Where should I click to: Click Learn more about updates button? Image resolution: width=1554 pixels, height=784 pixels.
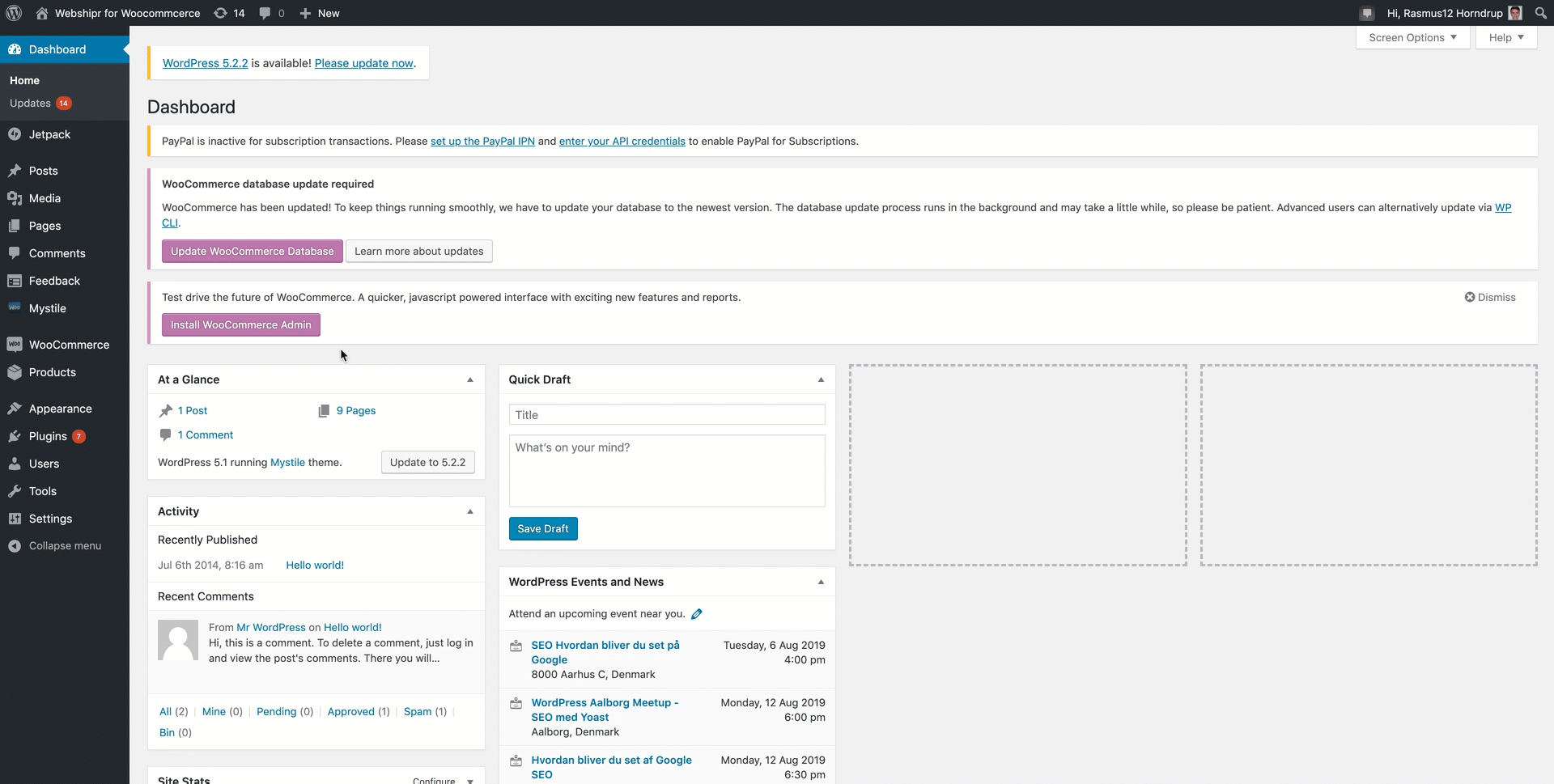418,251
